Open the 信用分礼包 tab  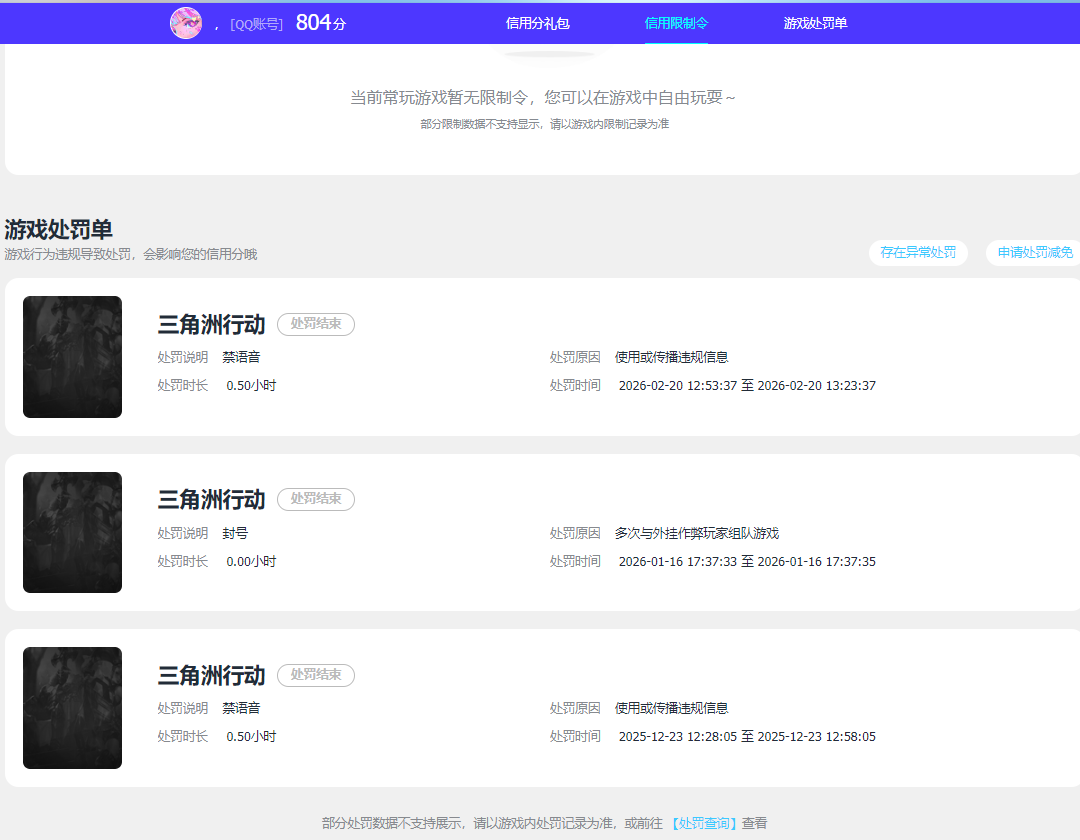[x=537, y=23]
